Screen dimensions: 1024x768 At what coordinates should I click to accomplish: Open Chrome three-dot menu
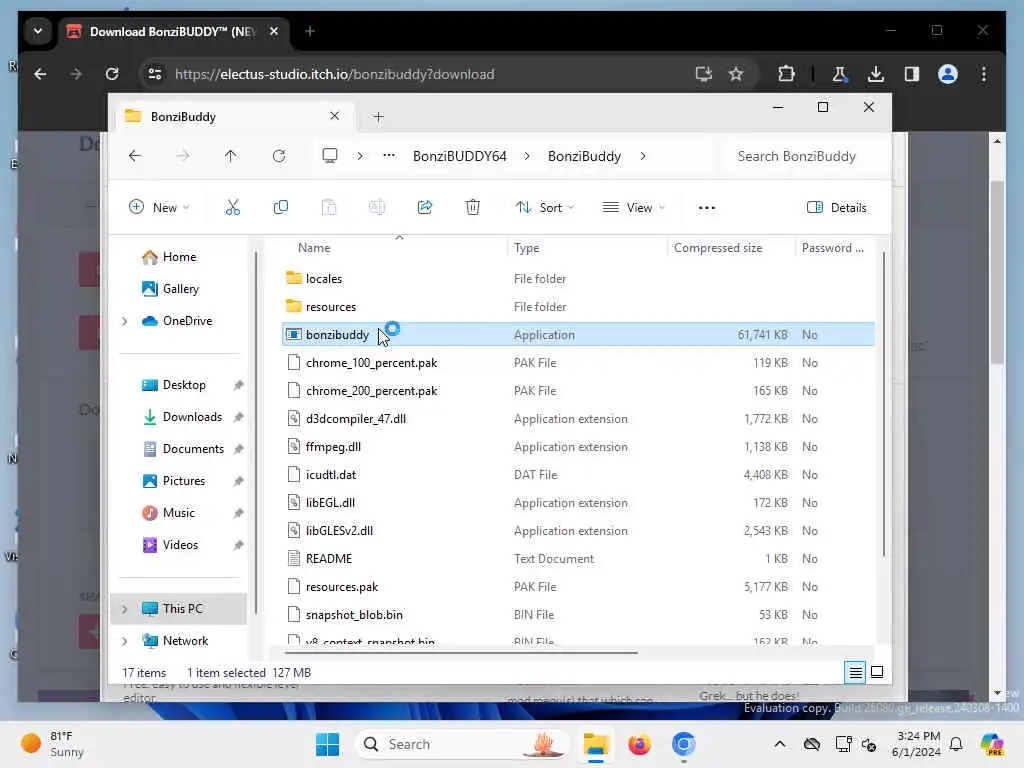[x=984, y=74]
